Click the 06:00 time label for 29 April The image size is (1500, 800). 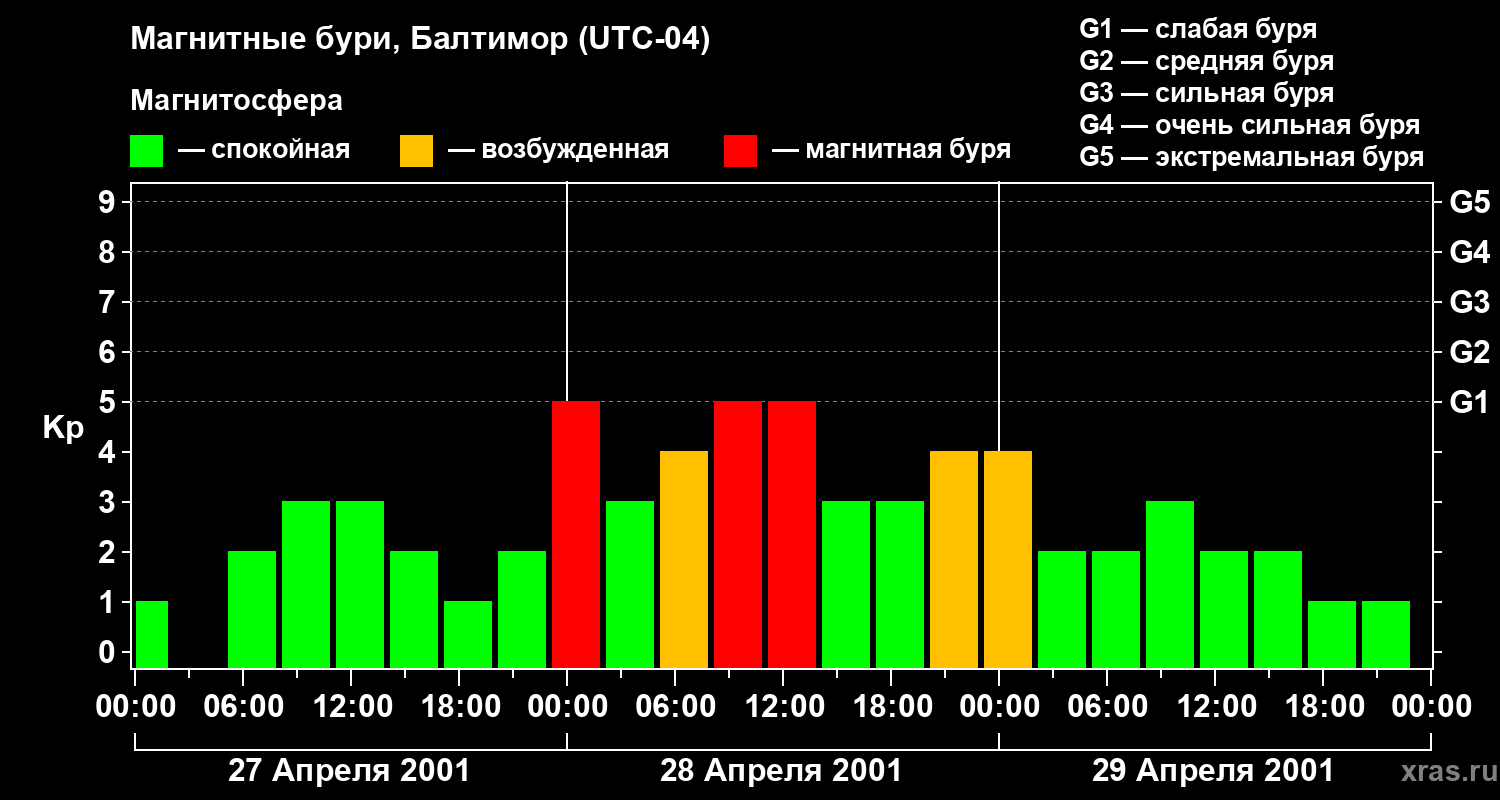(1107, 707)
